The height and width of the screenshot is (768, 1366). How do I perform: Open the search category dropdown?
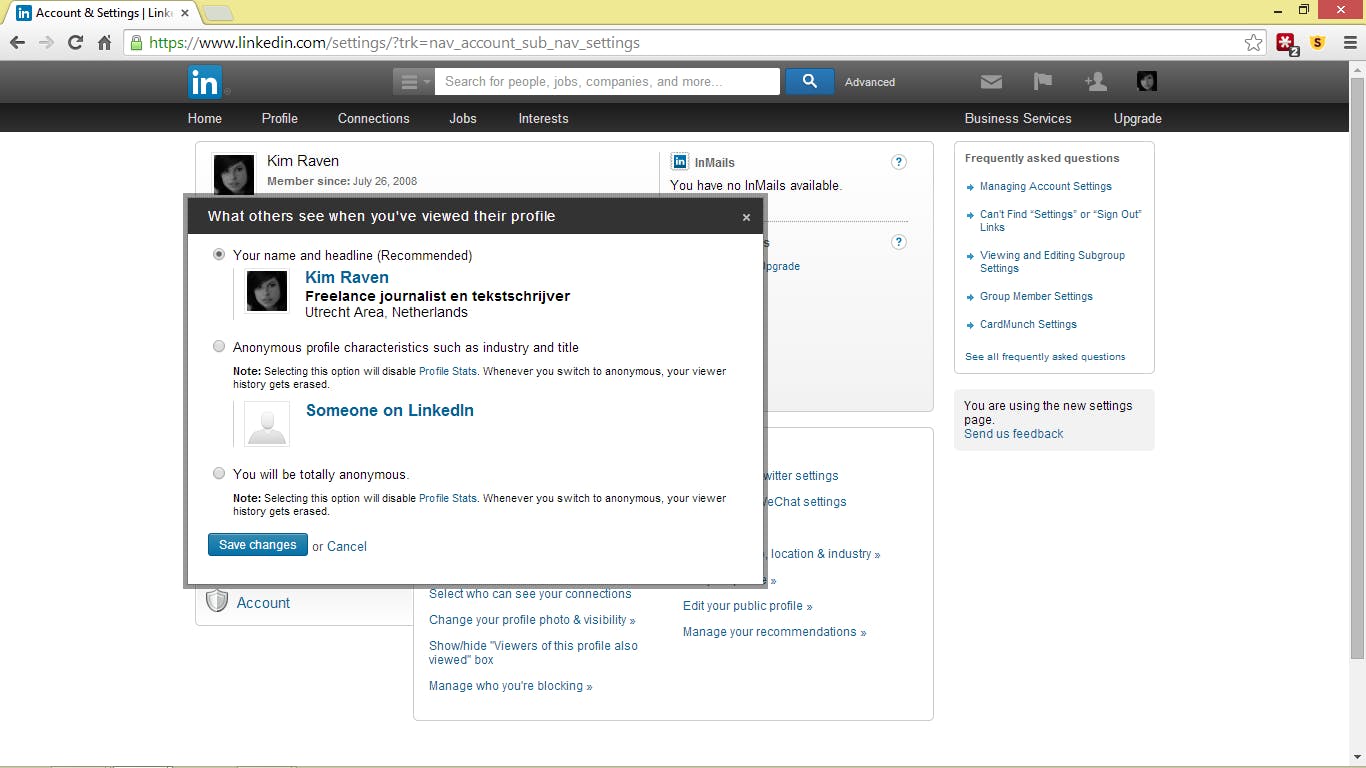[x=413, y=82]
